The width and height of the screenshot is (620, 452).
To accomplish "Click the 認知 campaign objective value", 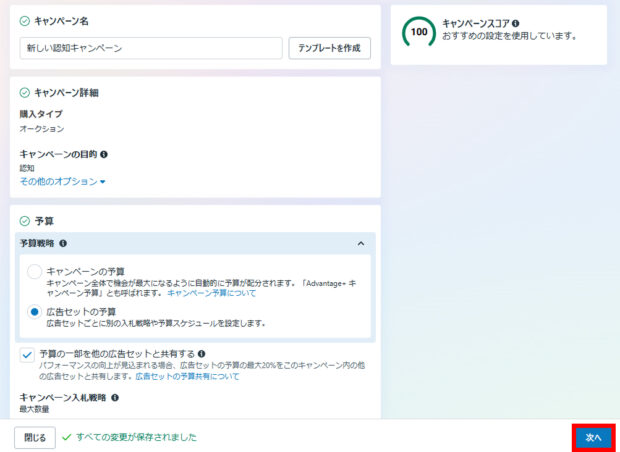I will [x=27, y=168].
